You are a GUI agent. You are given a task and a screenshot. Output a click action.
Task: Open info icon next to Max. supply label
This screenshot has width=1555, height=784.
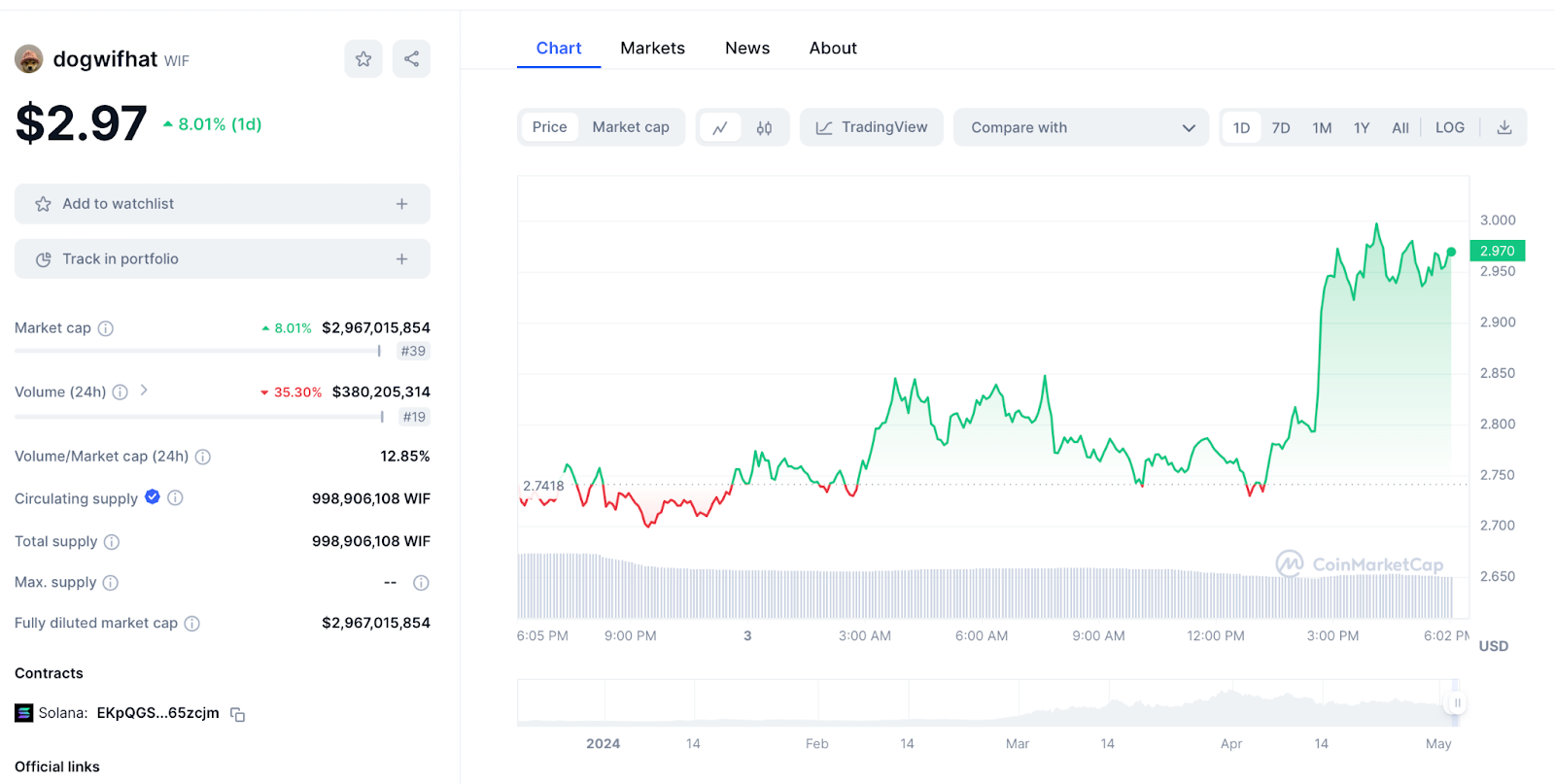tap(111, 583)
